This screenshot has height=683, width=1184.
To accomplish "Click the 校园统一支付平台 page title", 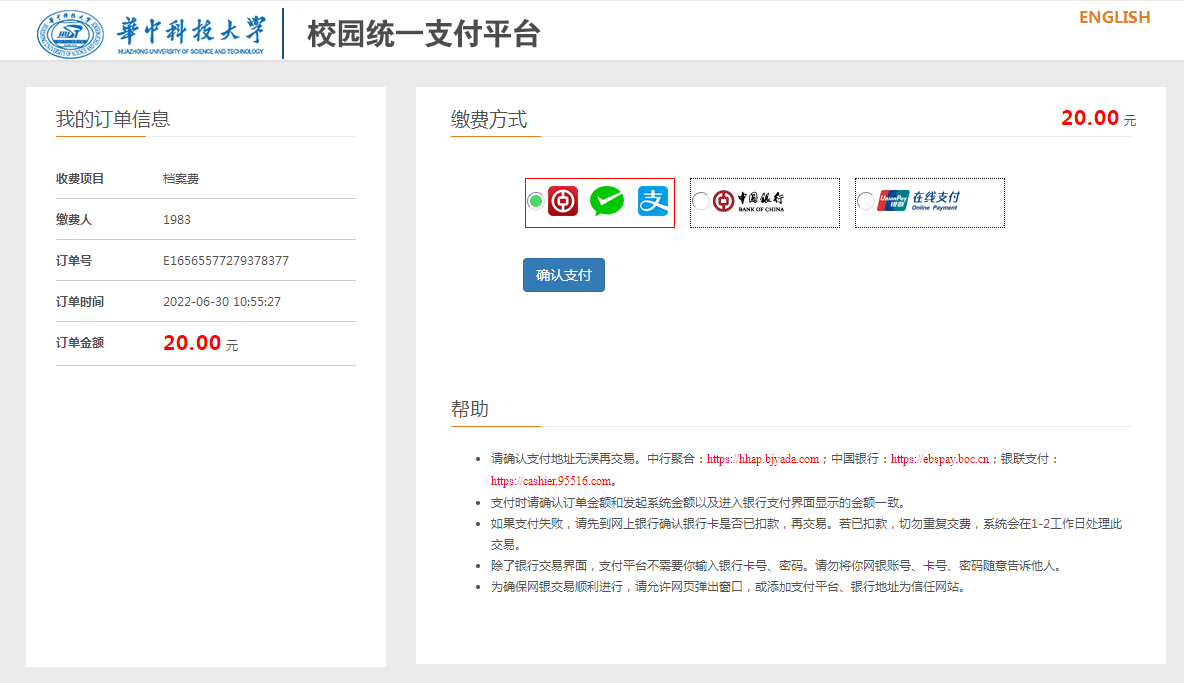I will (424, 34).
